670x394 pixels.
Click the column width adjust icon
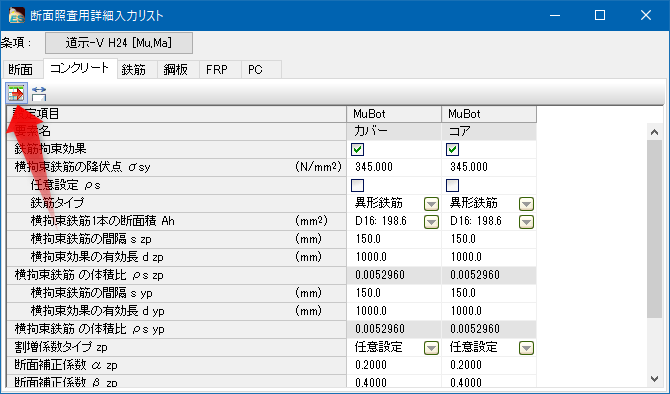pyautogui.click(x=39, y=94)
